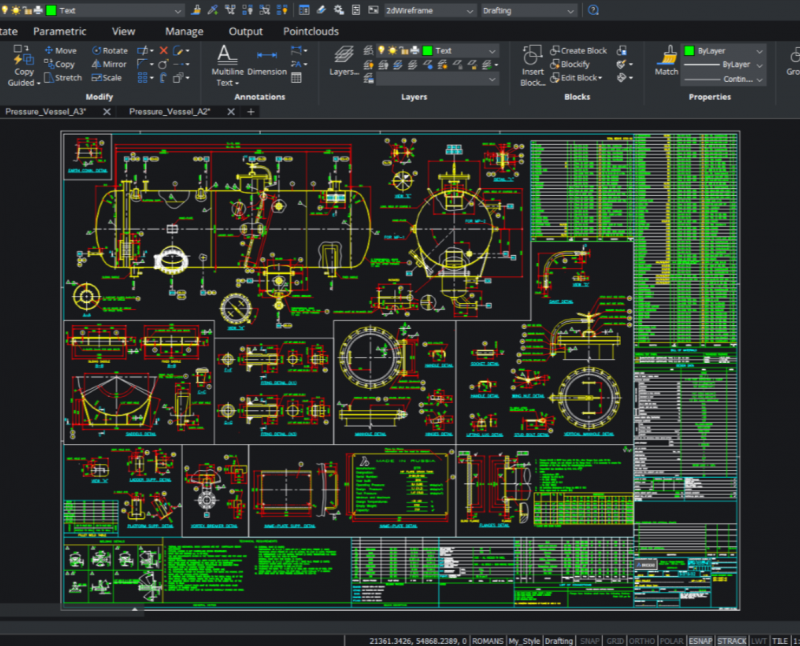Viewport: 800px width, 646px height.
Task: Click the red X Delete tool
Action: click(163, 51)
